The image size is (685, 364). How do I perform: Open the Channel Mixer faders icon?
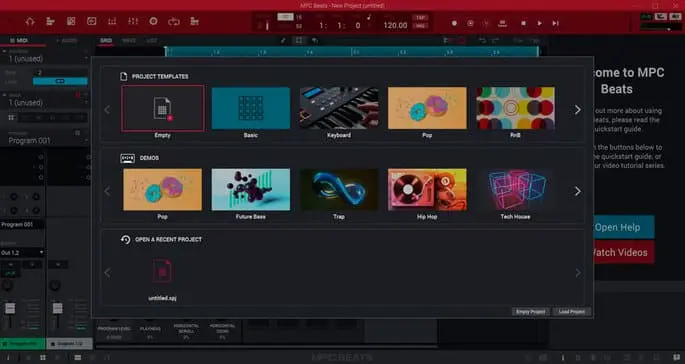pos(133,21)
